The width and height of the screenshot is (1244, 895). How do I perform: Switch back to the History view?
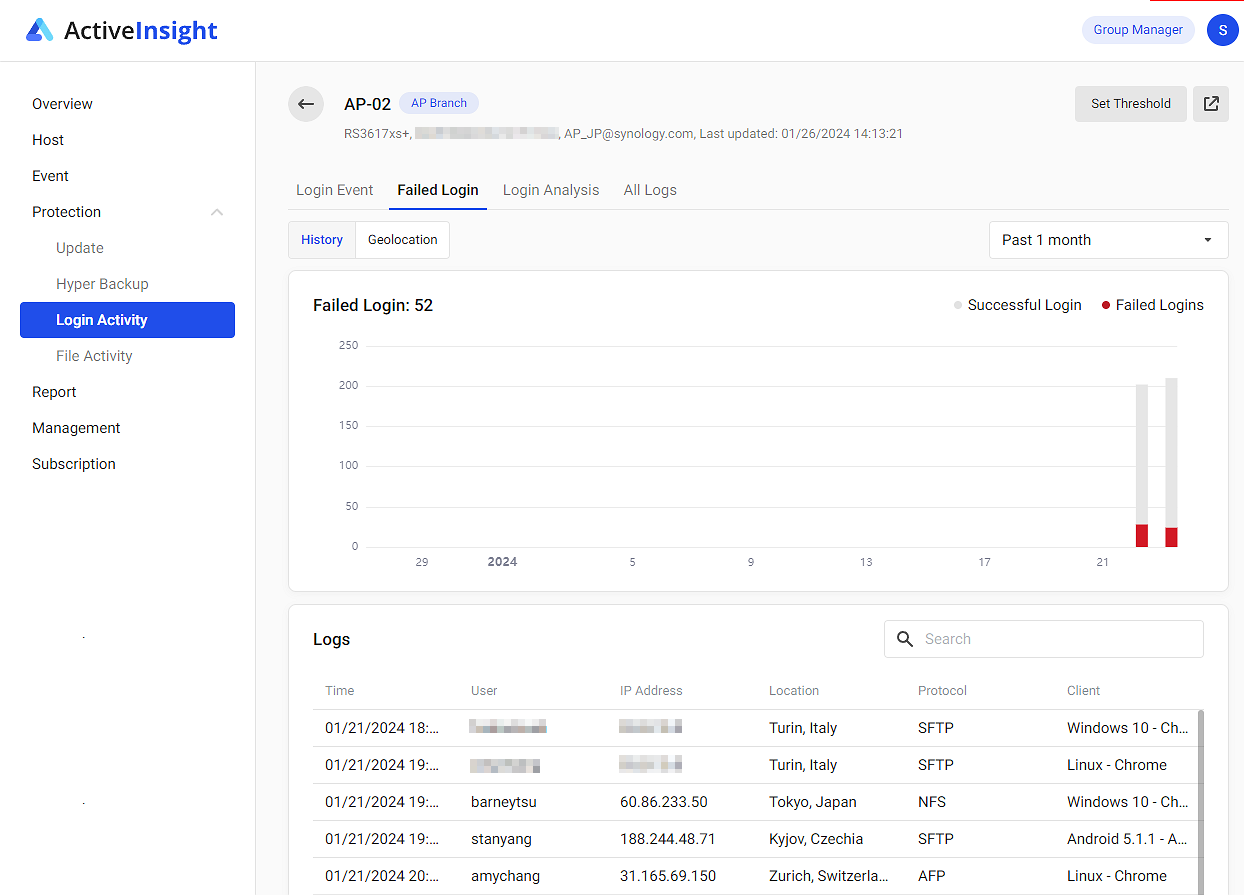pyautogui.click(x=321, y=239)
